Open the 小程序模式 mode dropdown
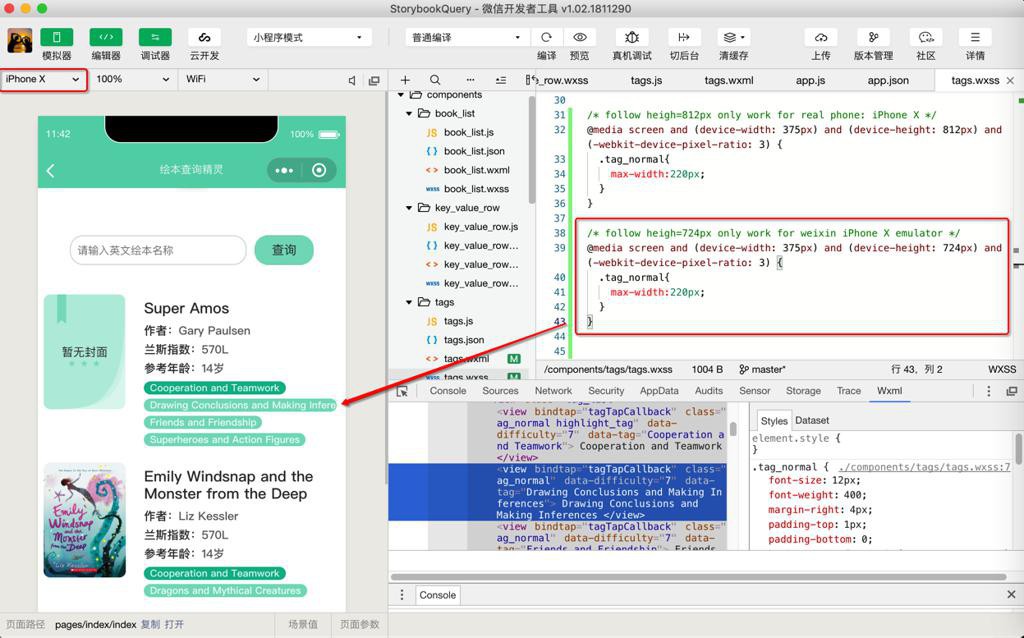This screenshot has width=1024, height=638. [308, 37]
